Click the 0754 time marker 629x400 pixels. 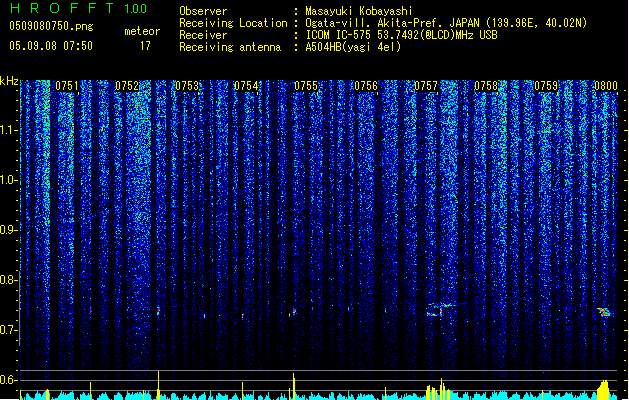tap(246, 86)
